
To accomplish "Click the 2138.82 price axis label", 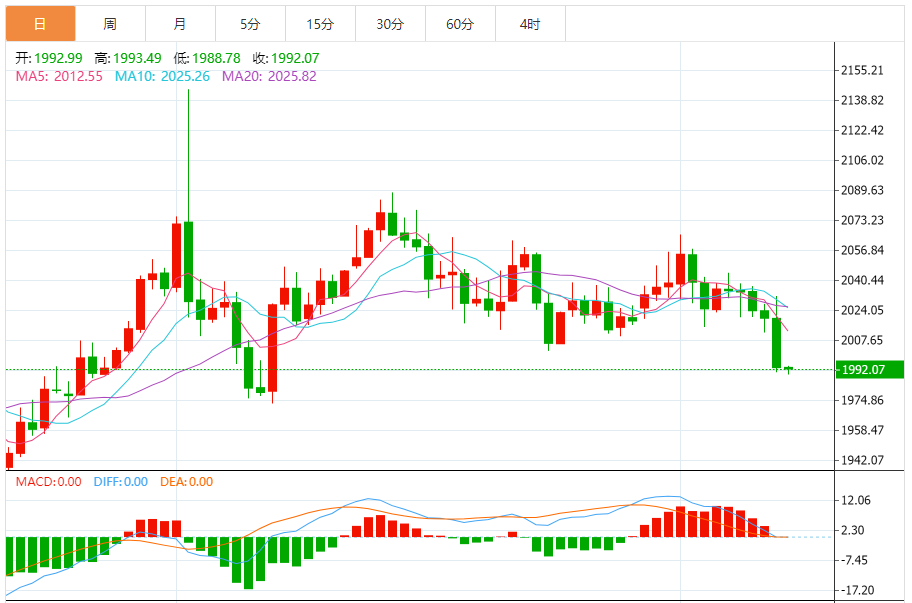I will pyautogui.click(x=862, y=100).
